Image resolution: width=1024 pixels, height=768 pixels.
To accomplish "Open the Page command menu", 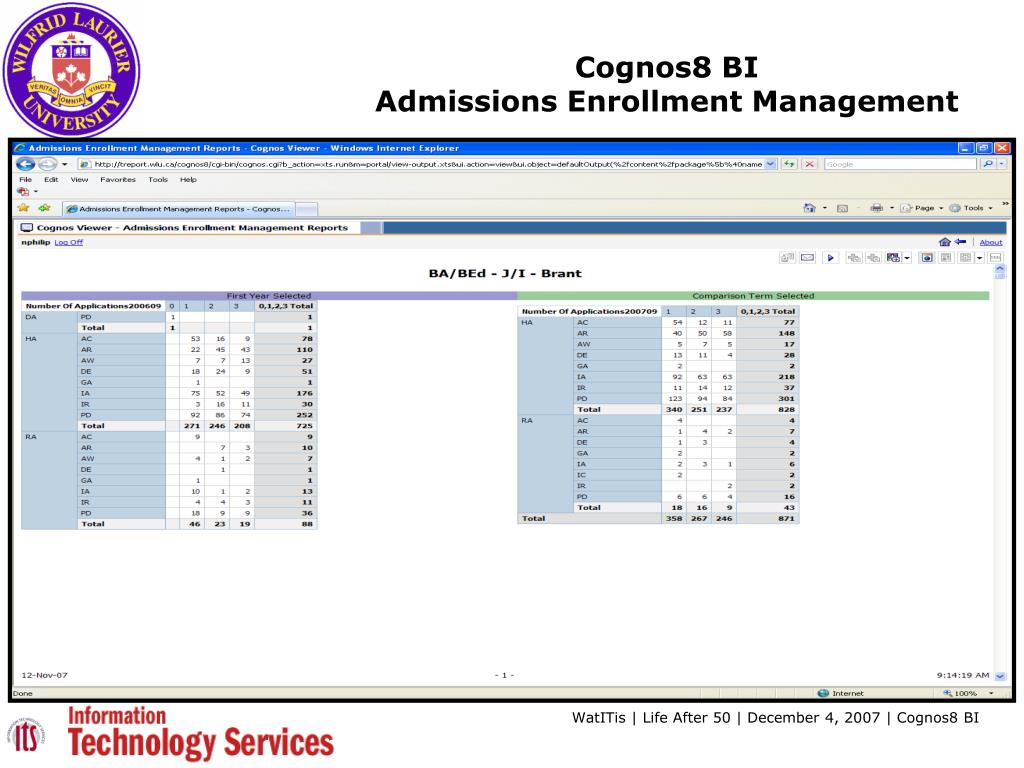I will tap(922, 208).
